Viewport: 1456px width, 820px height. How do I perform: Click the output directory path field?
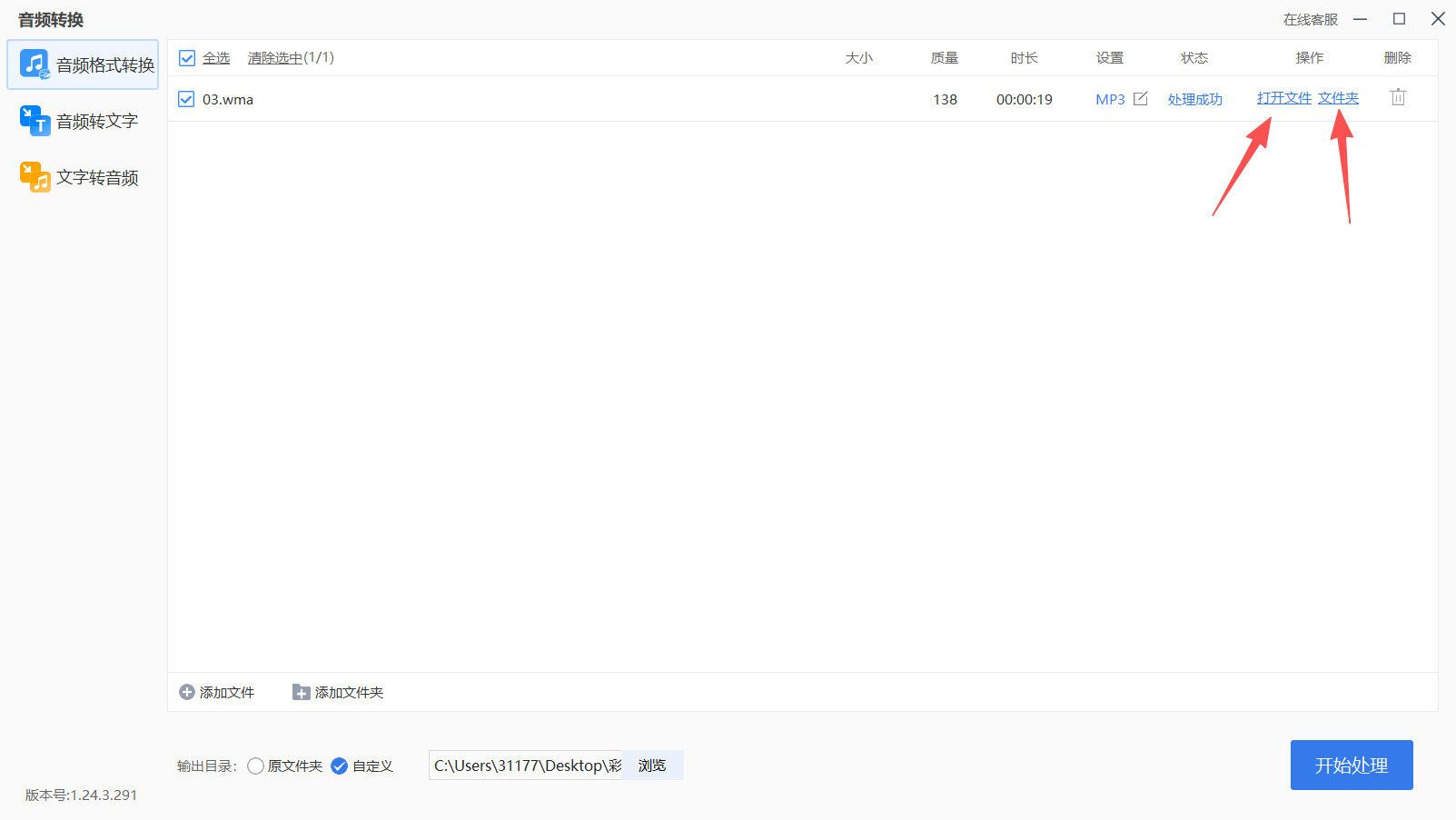526,766
